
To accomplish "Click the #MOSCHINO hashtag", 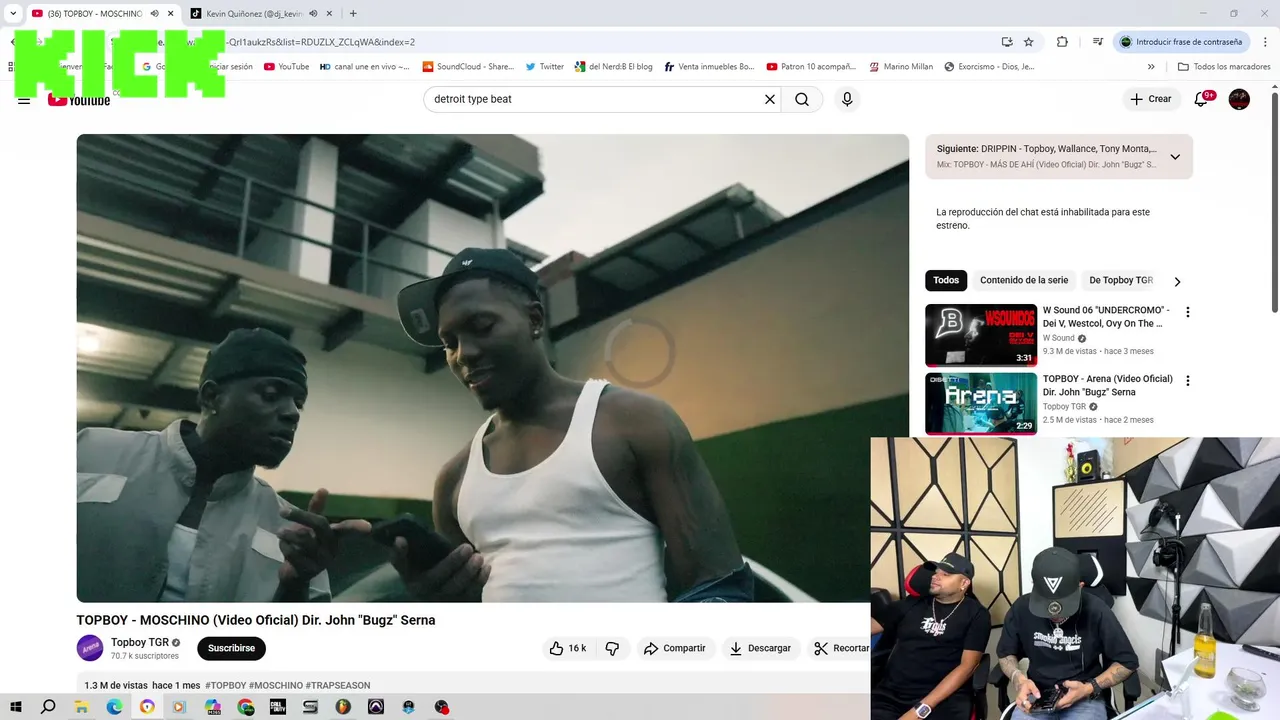I will tap(275, 686).
